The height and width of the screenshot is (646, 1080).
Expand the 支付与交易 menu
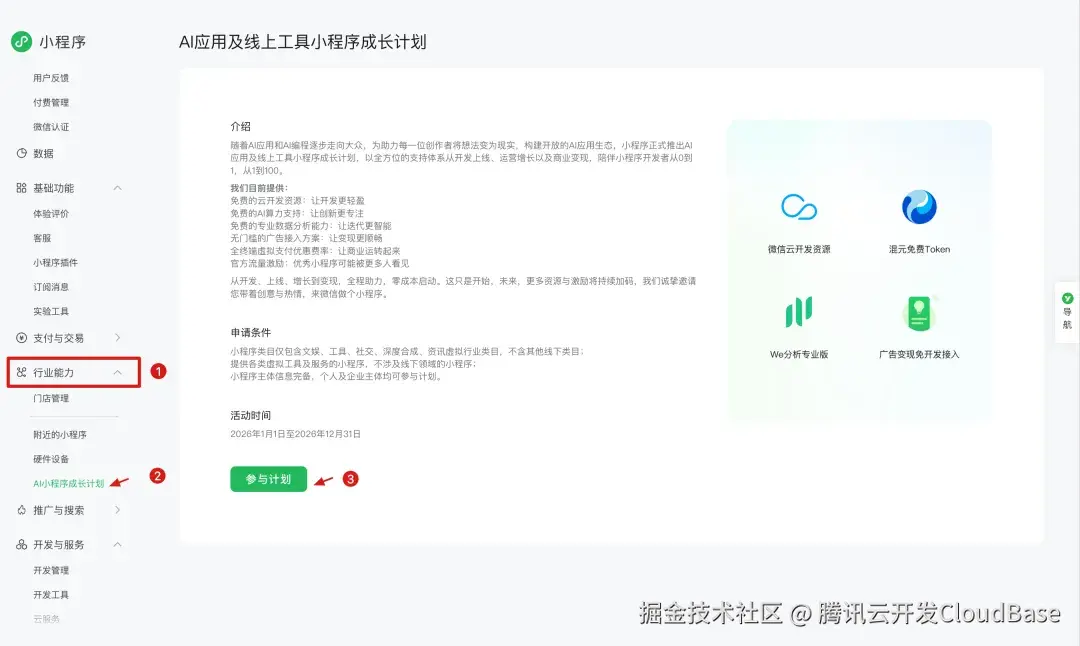[117, 337]
